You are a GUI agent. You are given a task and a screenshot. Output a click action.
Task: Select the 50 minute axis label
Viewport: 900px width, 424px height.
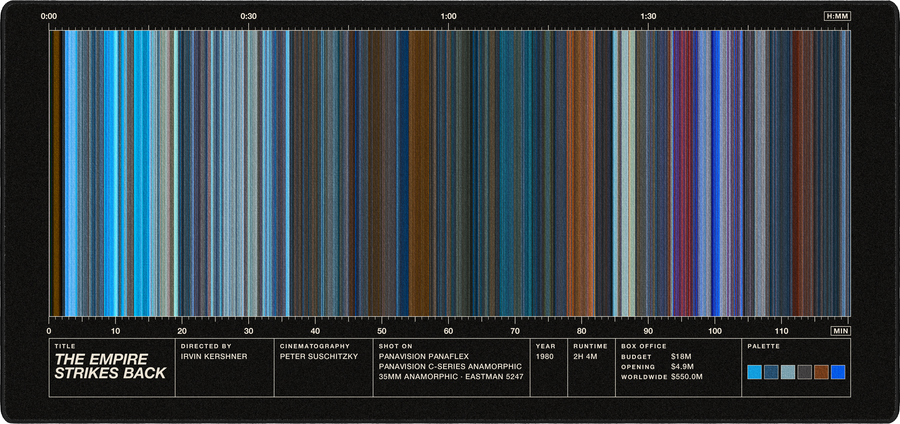382,331
